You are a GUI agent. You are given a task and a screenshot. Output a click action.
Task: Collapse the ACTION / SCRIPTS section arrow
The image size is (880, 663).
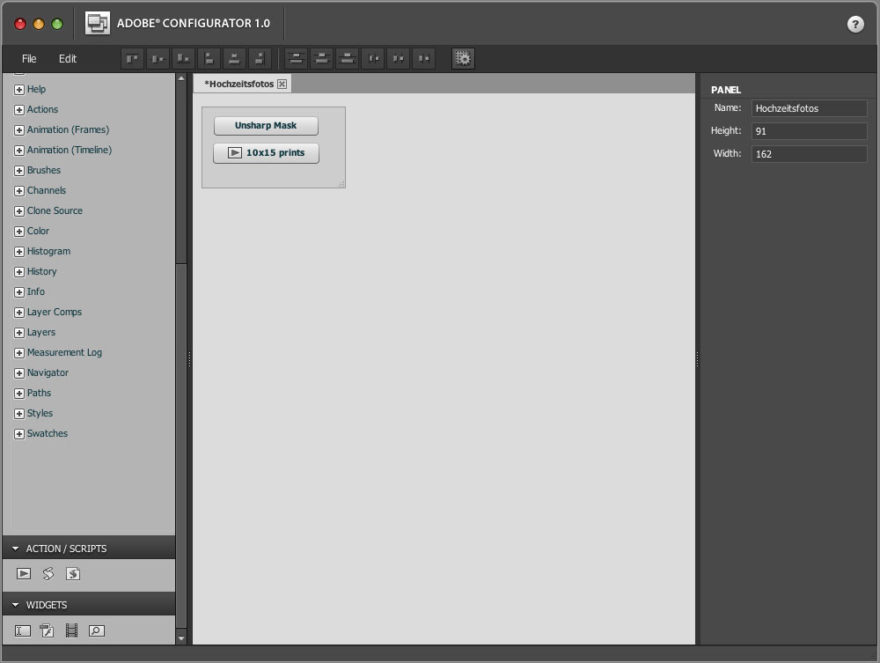click(15, 548)
